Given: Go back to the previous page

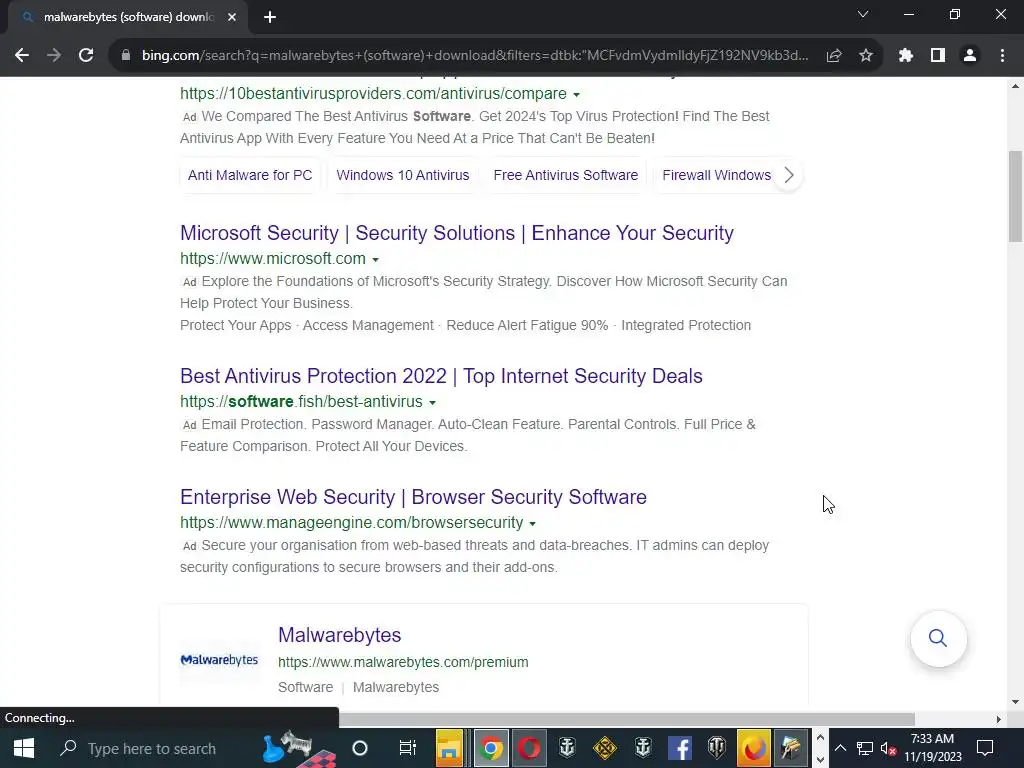Looking at the screenshot, I should 22,56.
